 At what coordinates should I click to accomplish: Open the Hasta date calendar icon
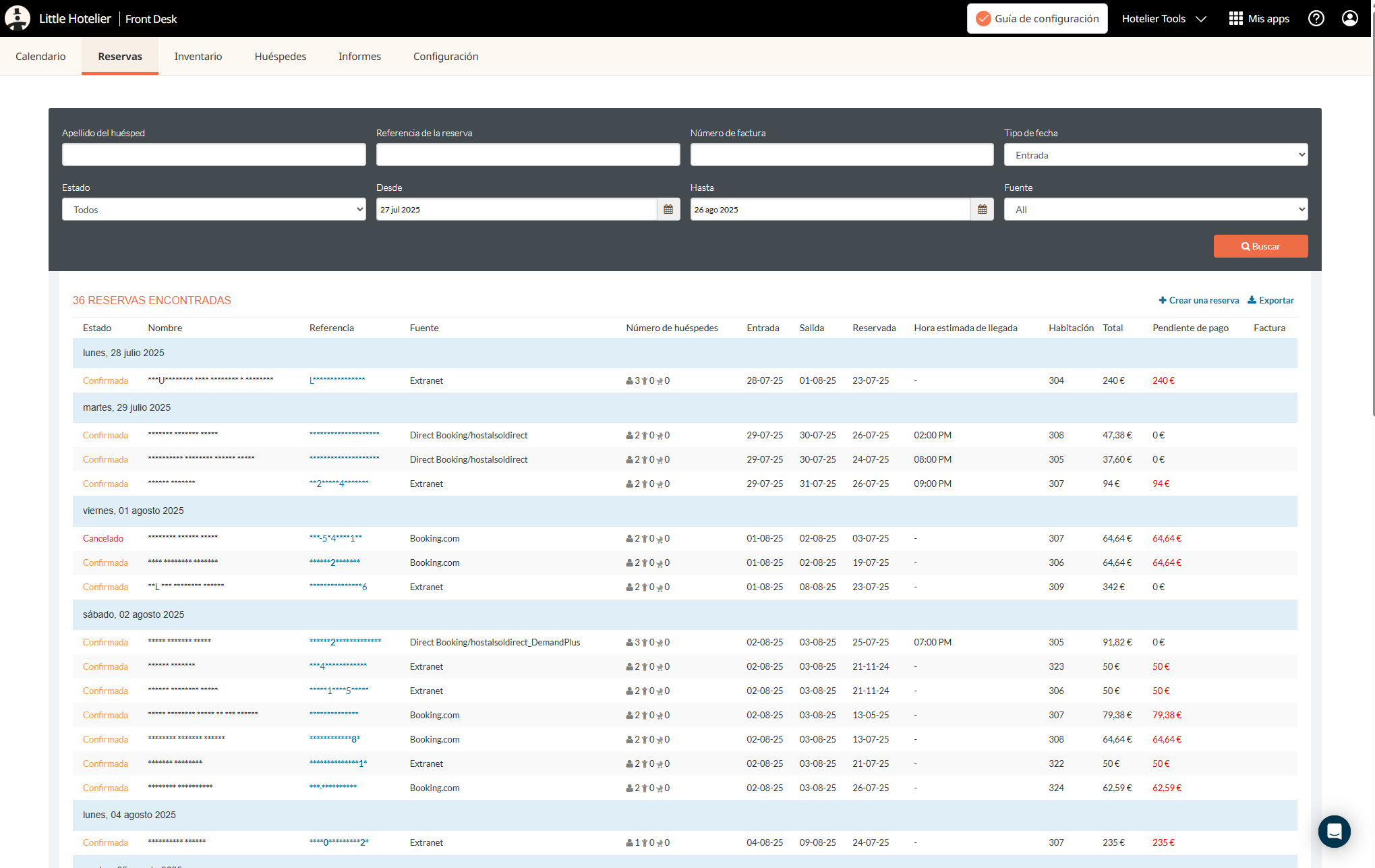pyautogui.click(x=982, y=210)
